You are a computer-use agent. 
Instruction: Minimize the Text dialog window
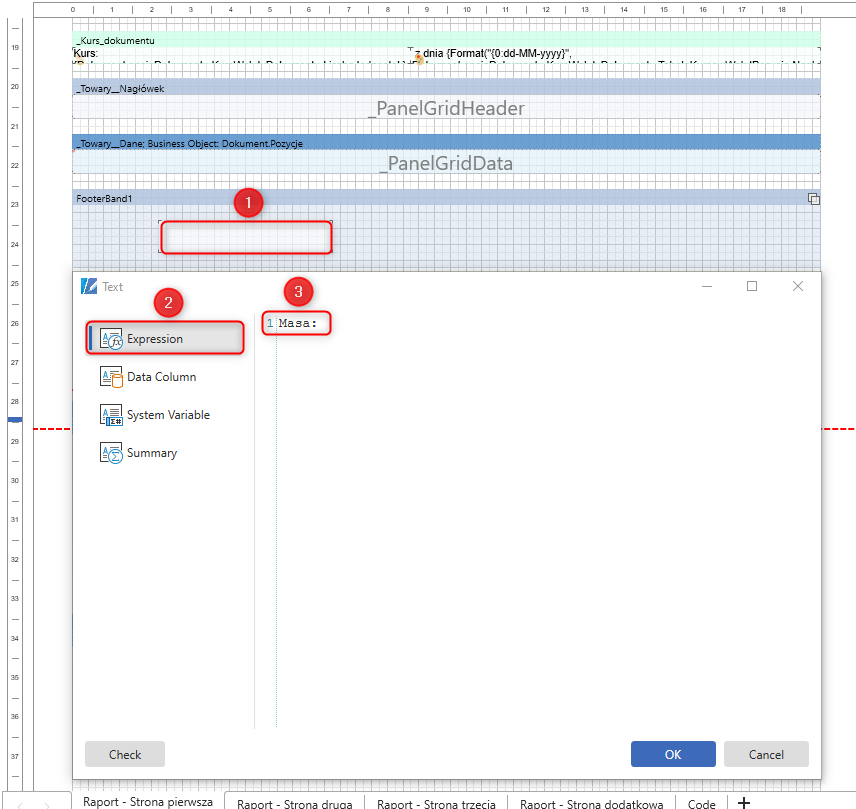[707, 286]
